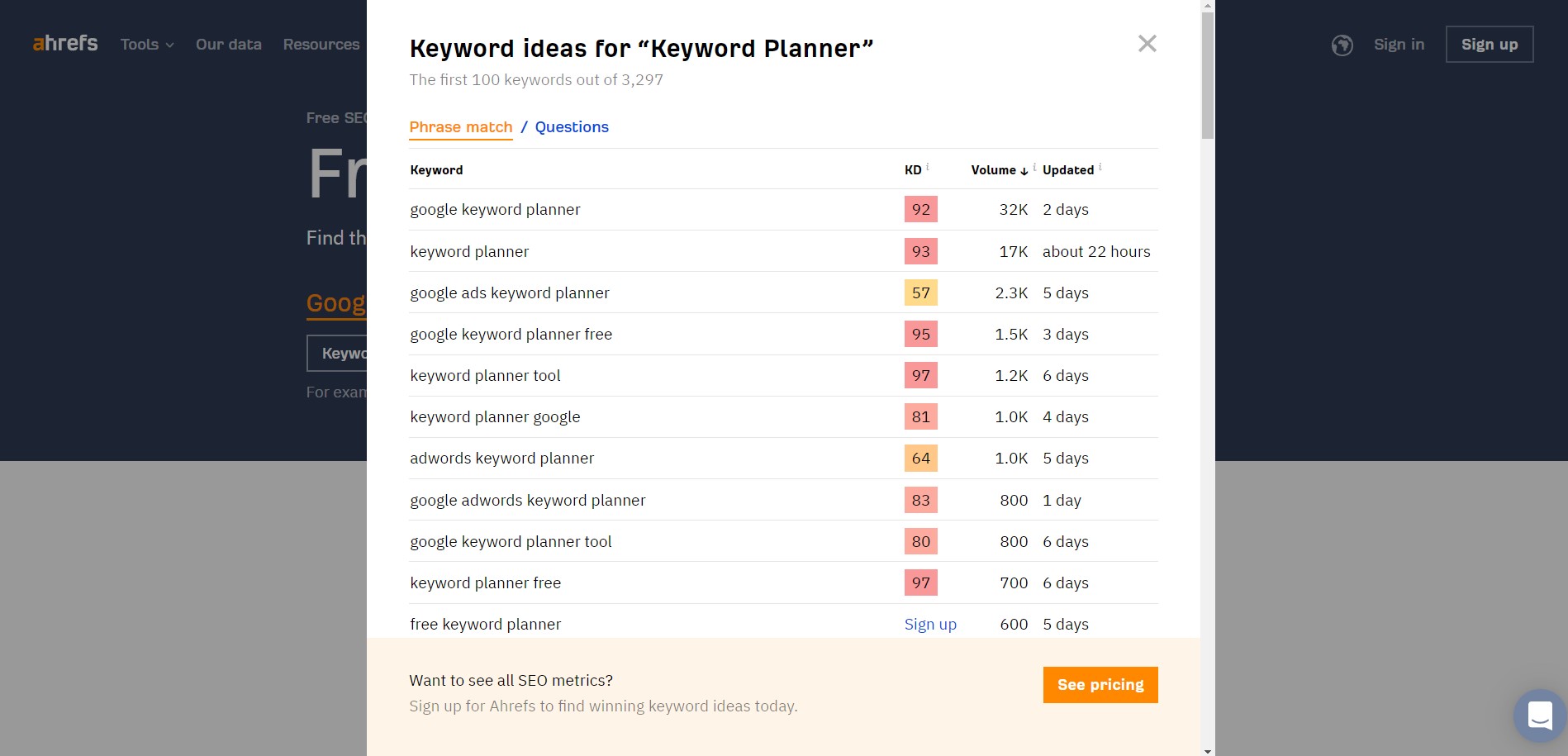The image size is (1568, 756).
Task: Click yellow KD badge 57
Action: pos(921,293)
